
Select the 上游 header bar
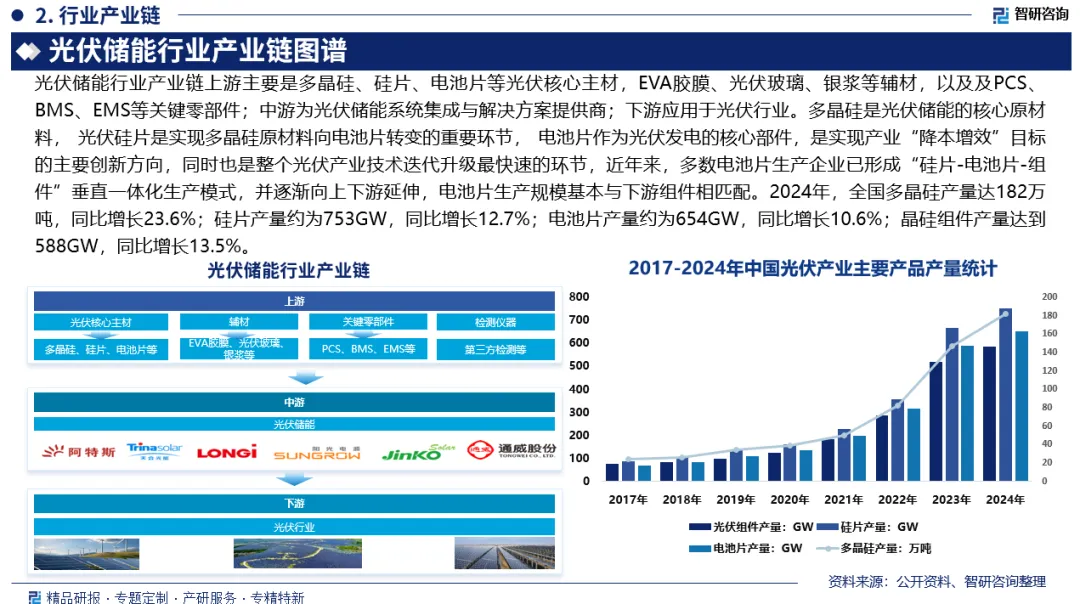(x=294, y=301)
